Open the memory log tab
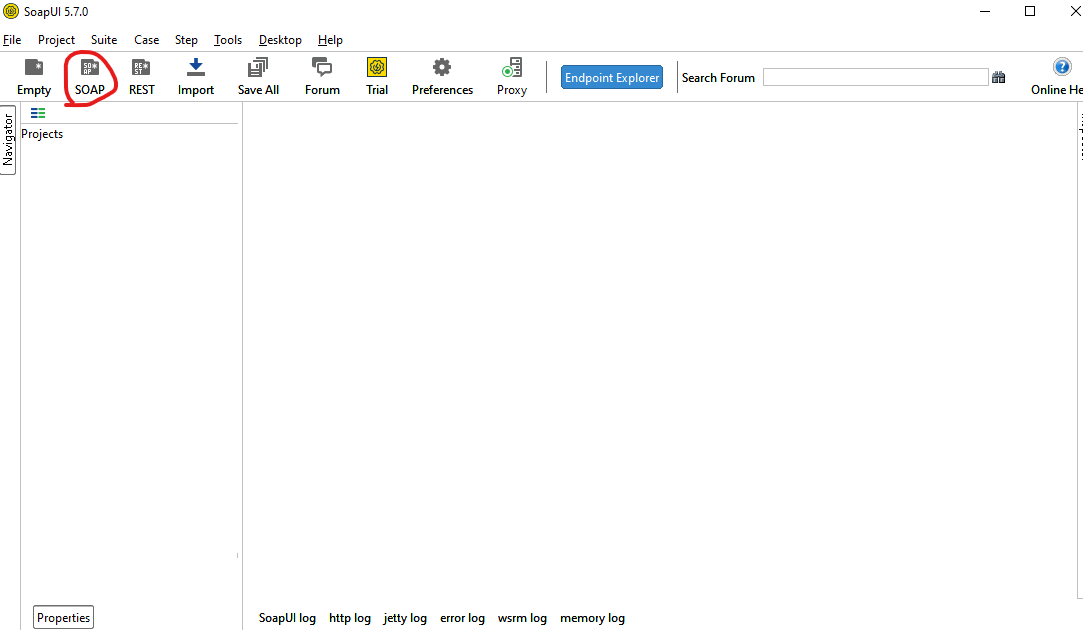Viewport: 1083px width, 630px height. [592, 618]
